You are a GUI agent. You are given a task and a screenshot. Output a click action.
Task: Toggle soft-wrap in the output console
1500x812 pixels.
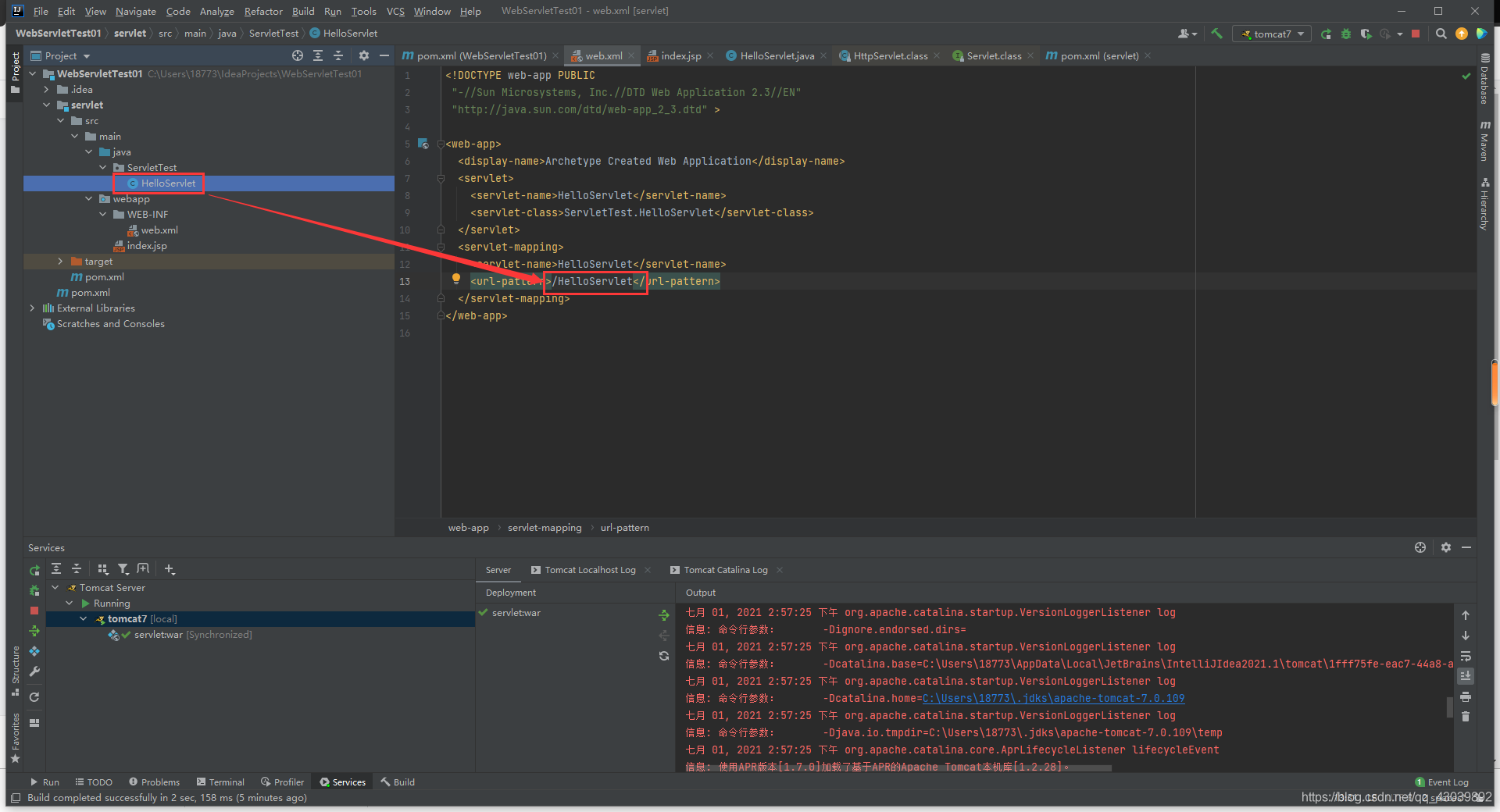(1466, 656)
